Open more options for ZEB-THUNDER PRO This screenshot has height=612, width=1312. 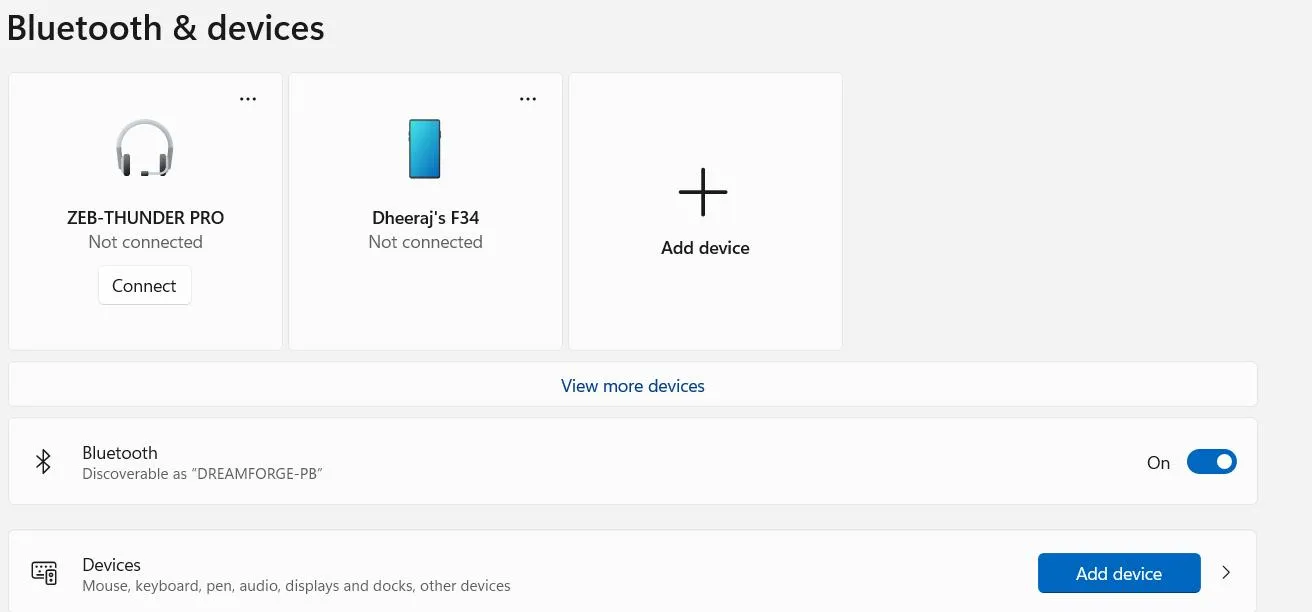pos(248,99)
